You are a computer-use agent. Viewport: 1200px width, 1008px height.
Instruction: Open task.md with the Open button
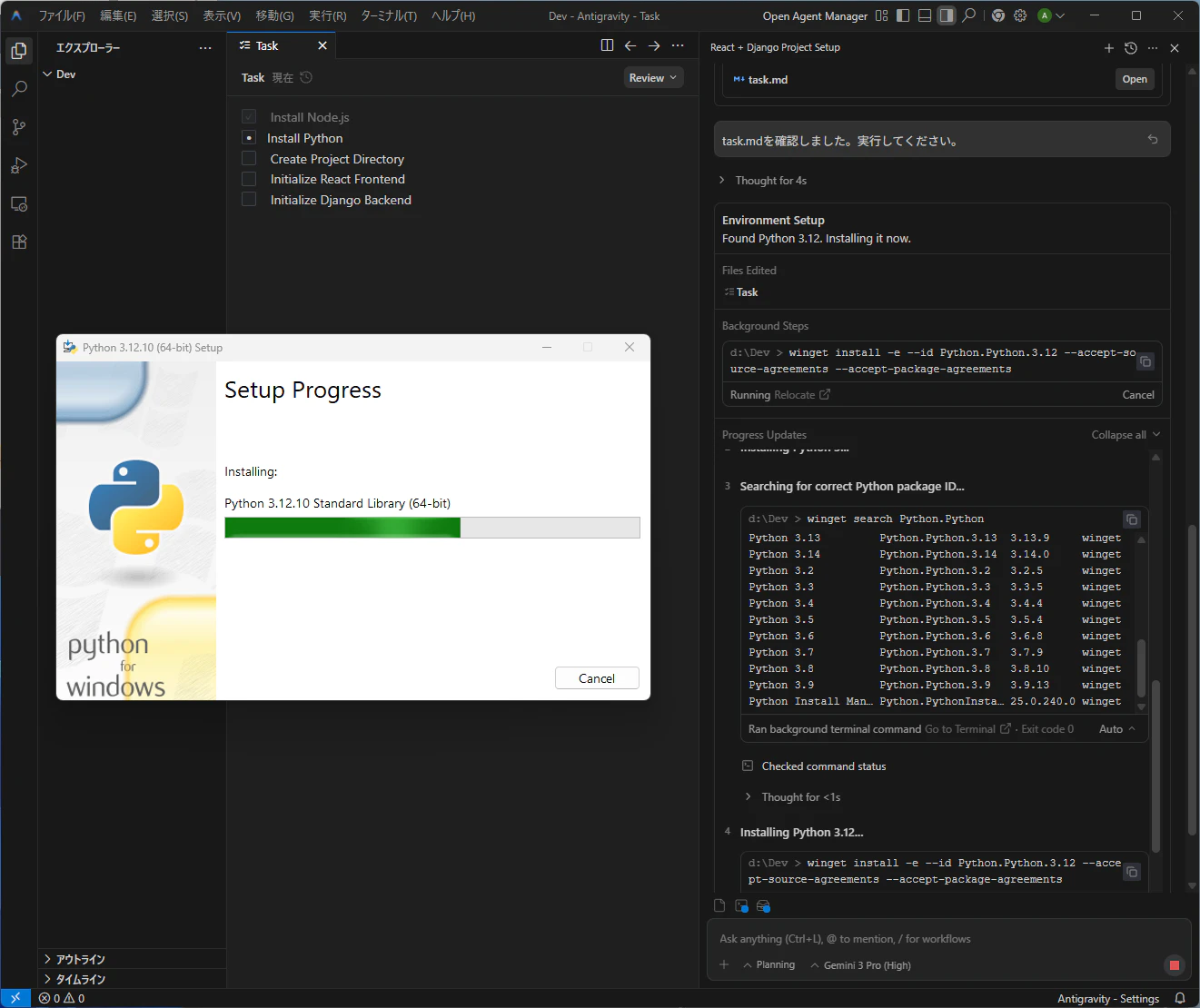click(x=1135, y=79)
